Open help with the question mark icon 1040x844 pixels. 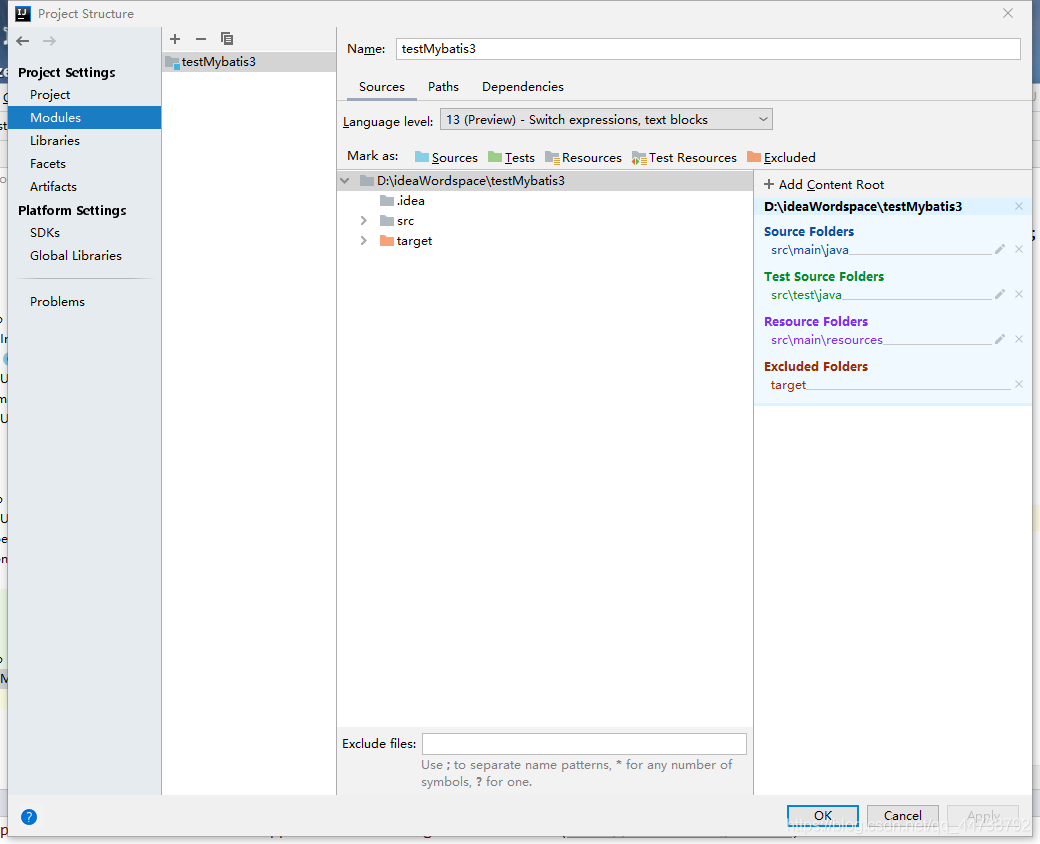click(29, 817)
